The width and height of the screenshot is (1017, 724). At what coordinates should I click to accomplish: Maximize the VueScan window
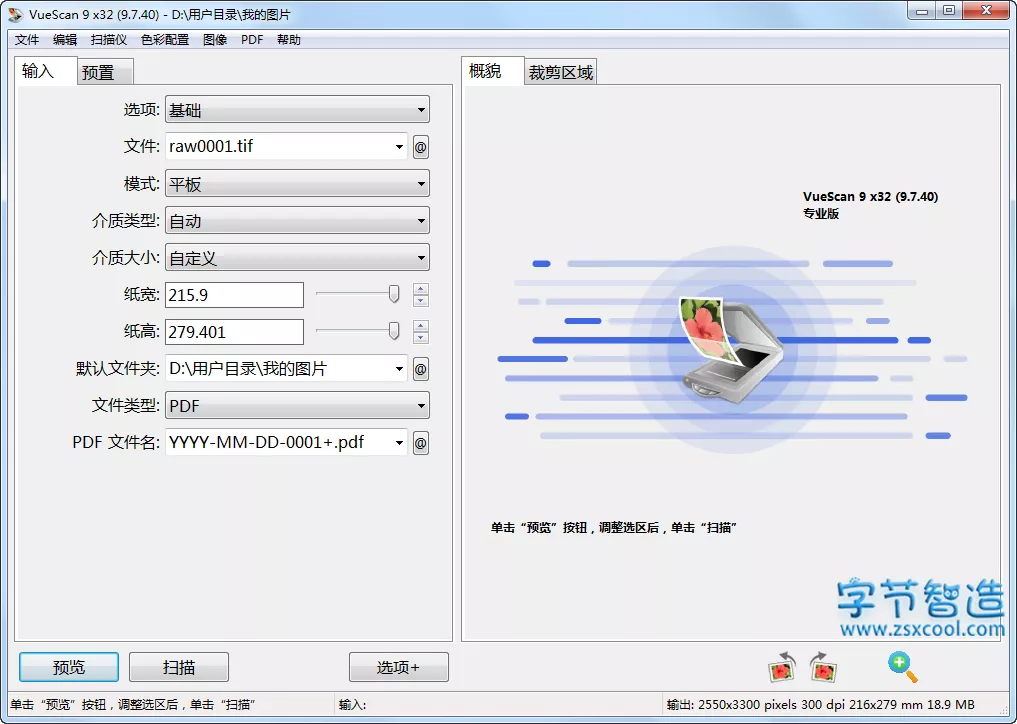click(x=949, y=11)
